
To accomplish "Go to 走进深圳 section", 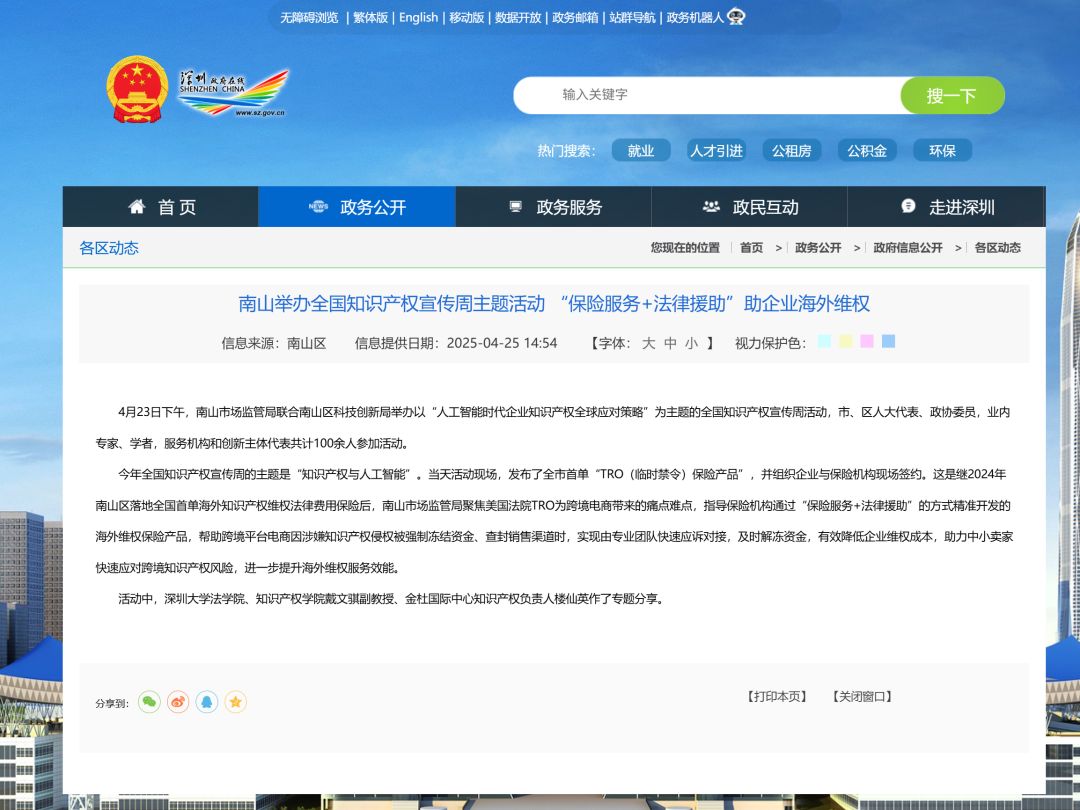I will click(x=946, y=207).
